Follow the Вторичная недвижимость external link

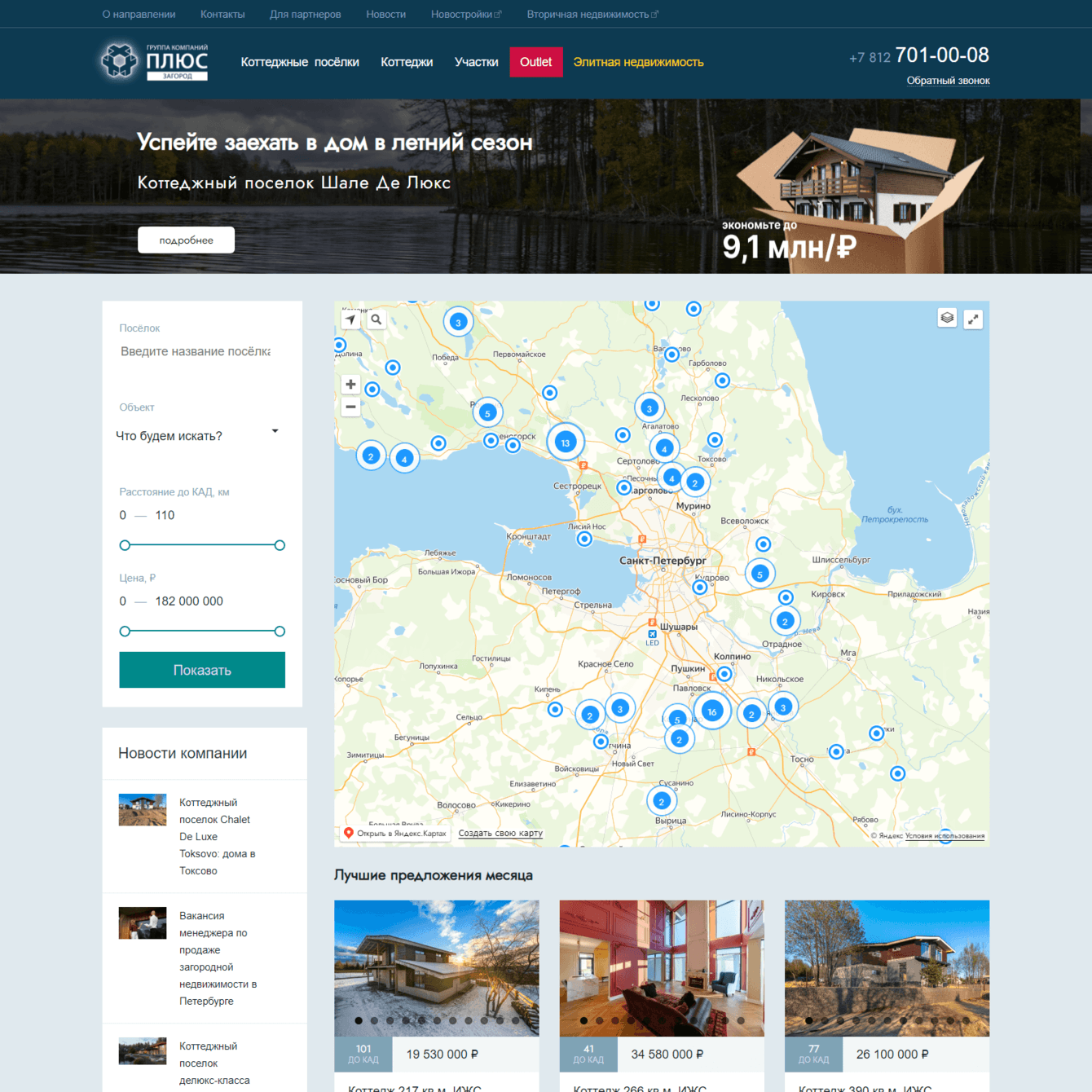click(x=592, y=14)
